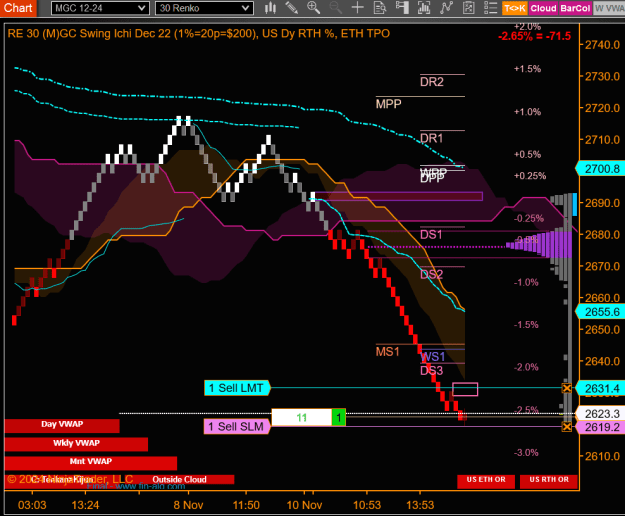
Task: Open the data box document icon
Action: pyautogui.click(x=380, y=8)
